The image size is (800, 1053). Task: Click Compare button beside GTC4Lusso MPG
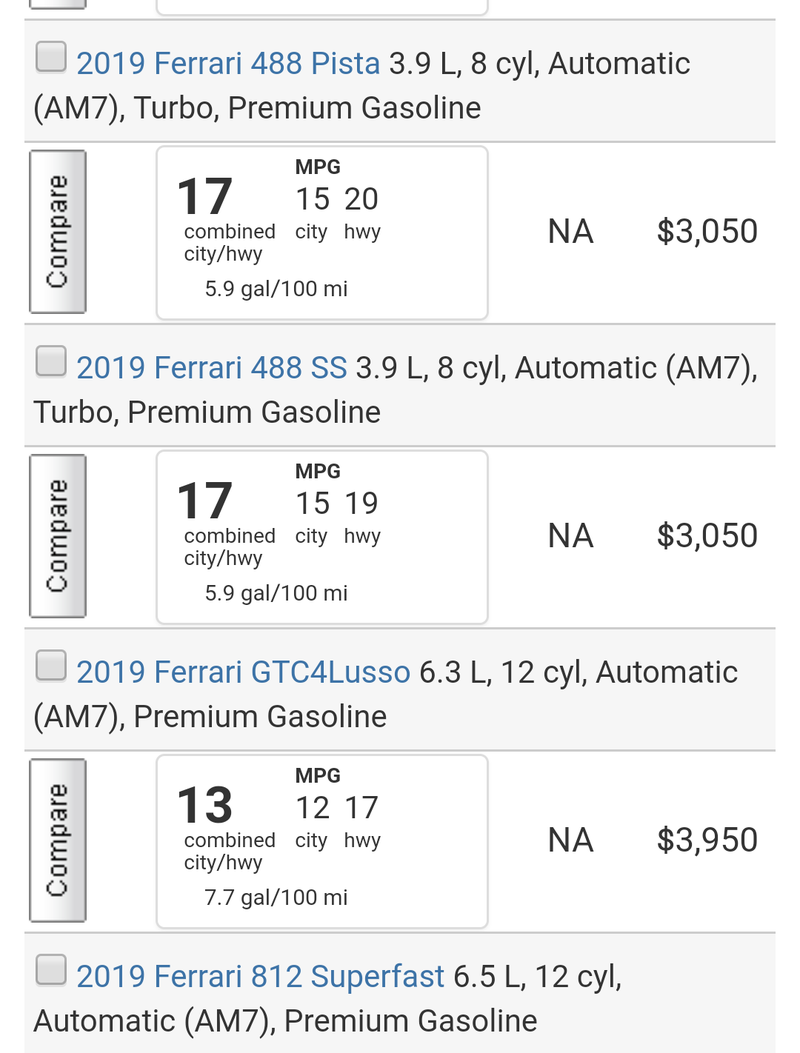(58, 840)
